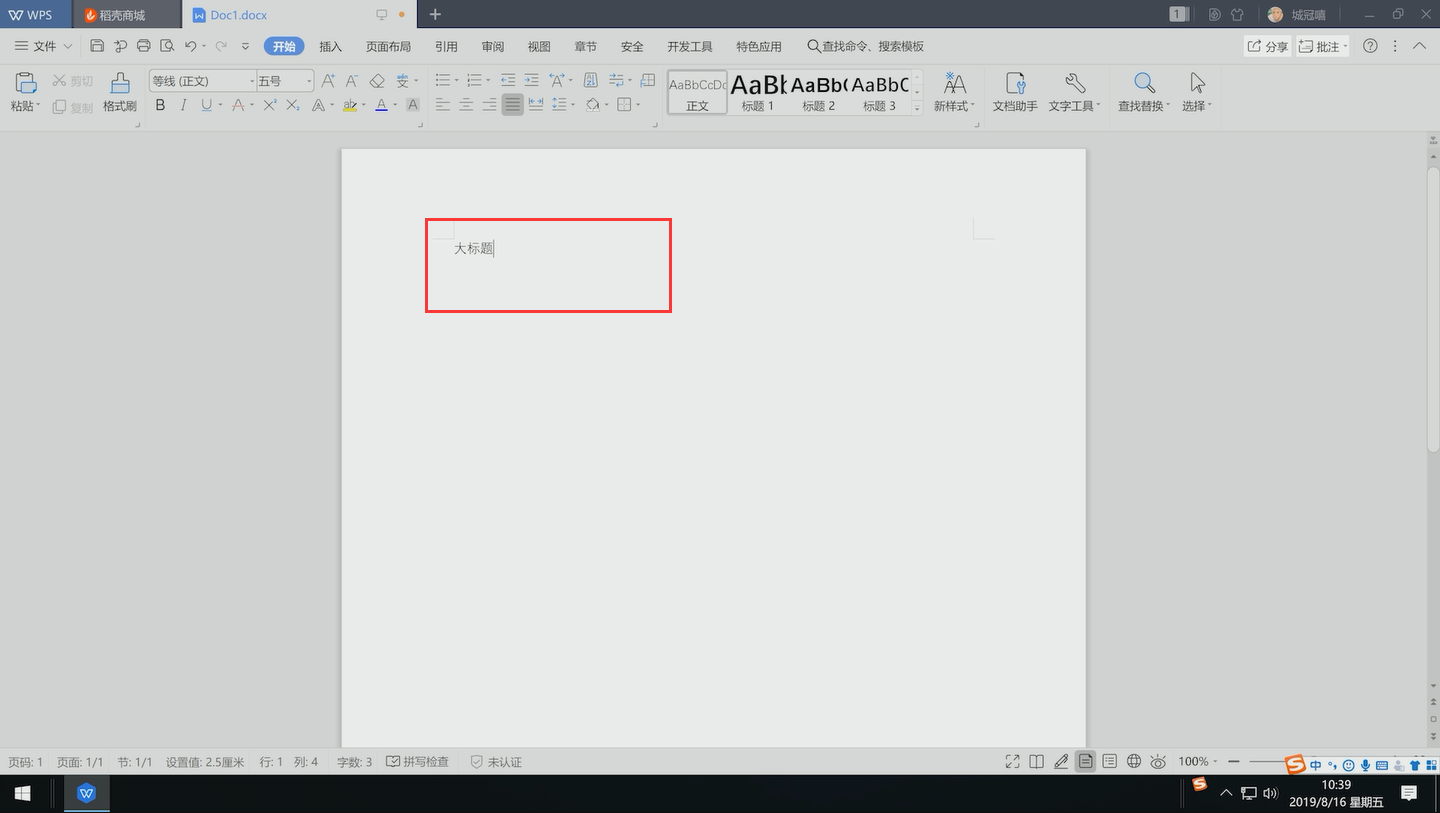Switch to the 审阅 tab
This screenshot has height=813, width=1440.
(493, 46)
